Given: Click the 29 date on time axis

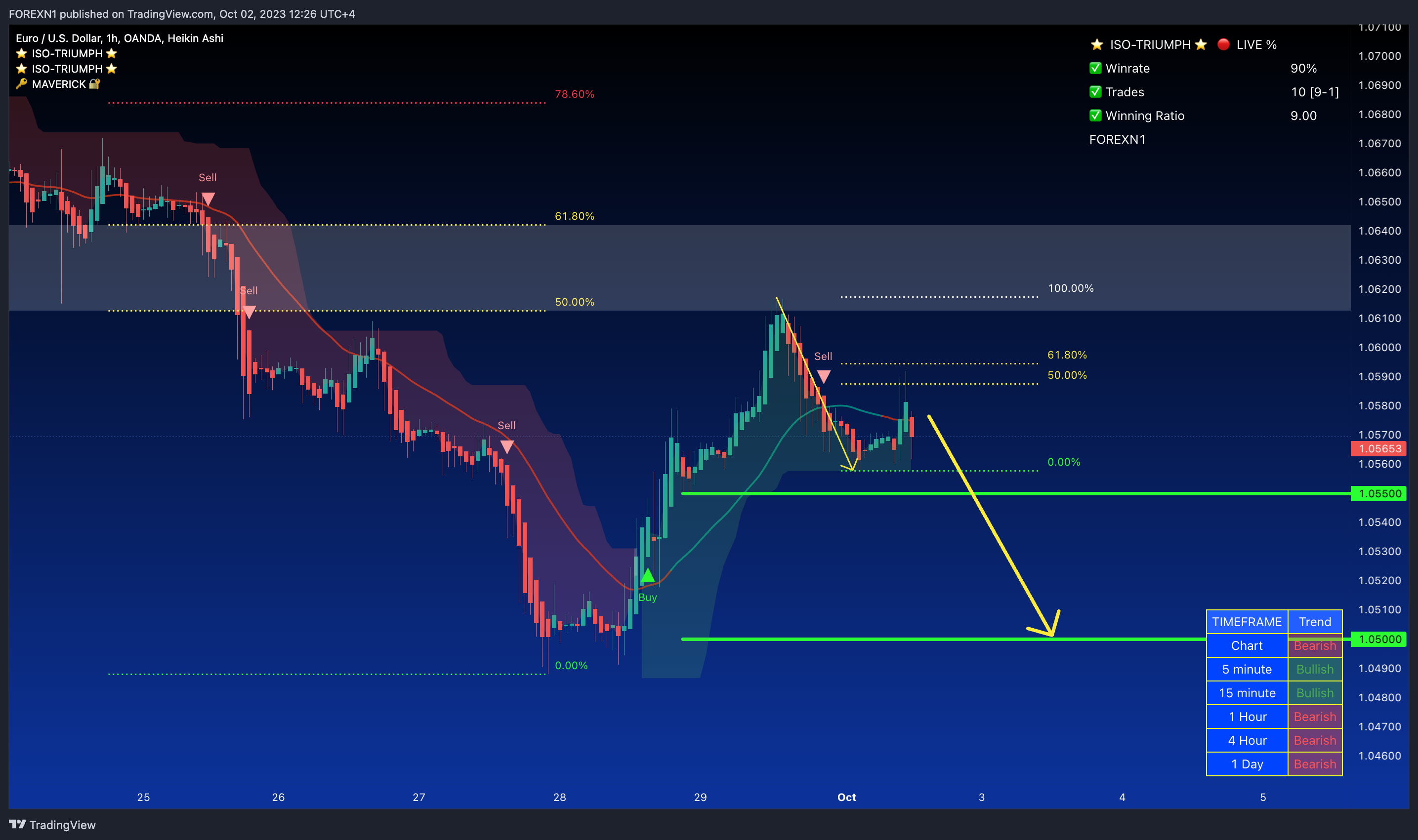Looking at the screenshot, I should 700,797.
